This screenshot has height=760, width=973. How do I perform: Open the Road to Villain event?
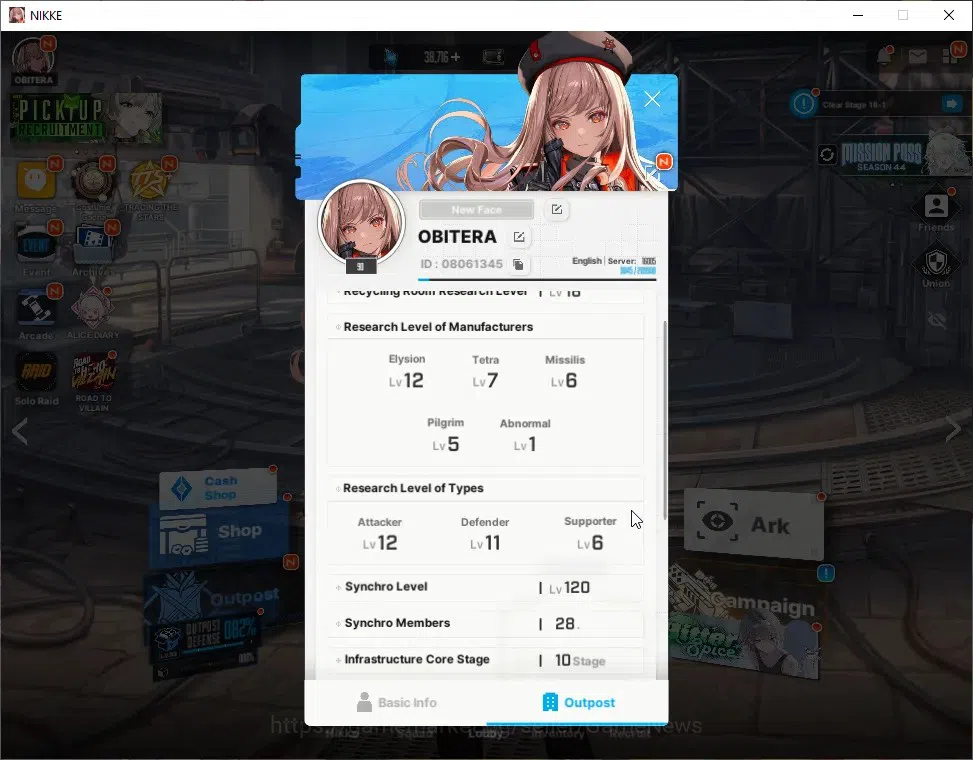(94, 381)
